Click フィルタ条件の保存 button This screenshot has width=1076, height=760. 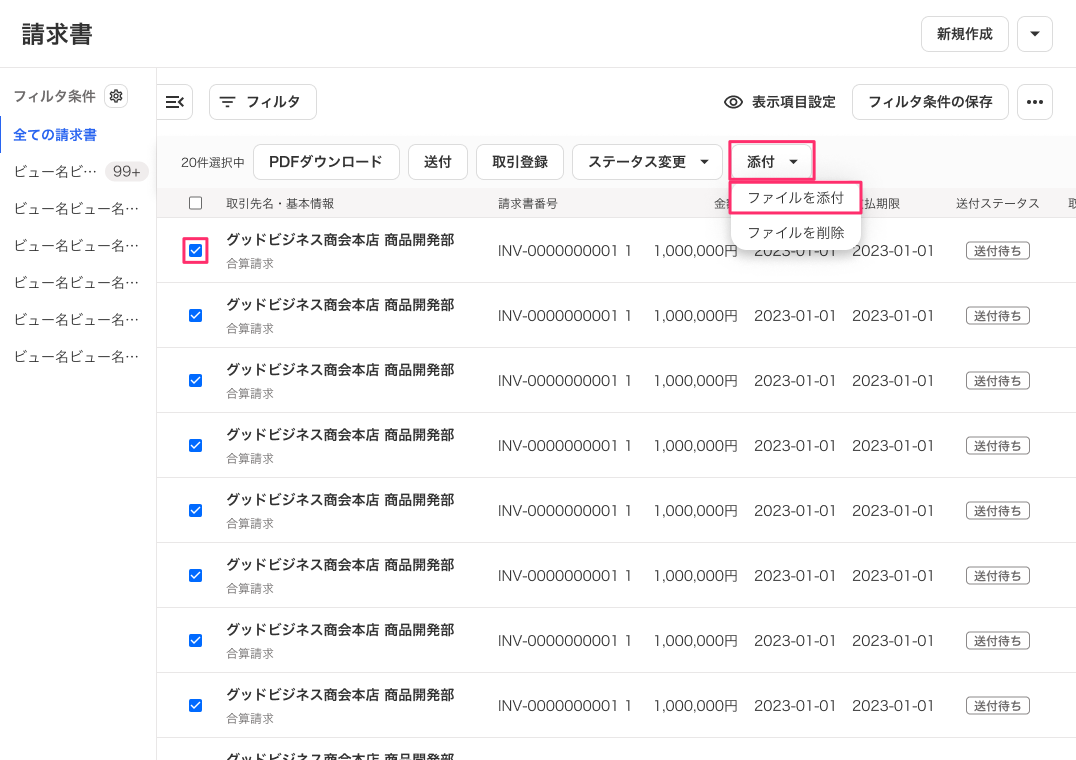931,102
